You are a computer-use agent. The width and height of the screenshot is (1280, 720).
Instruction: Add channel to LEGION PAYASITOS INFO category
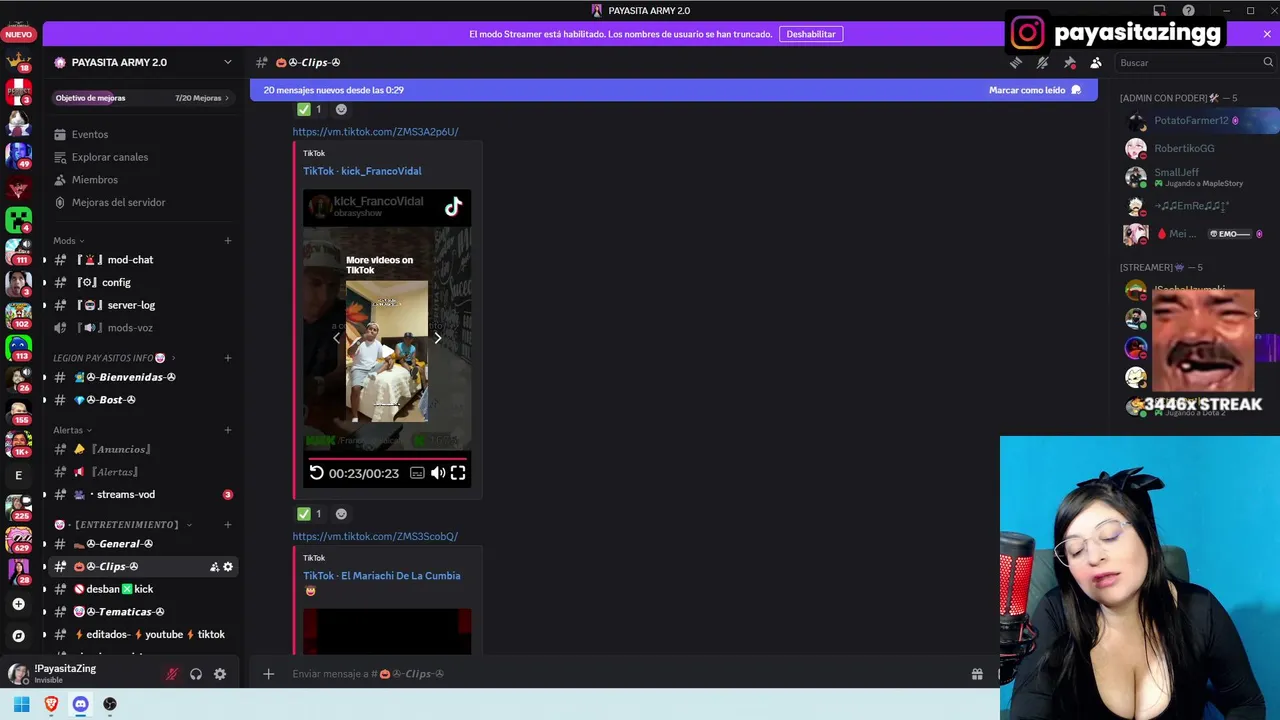228,358
